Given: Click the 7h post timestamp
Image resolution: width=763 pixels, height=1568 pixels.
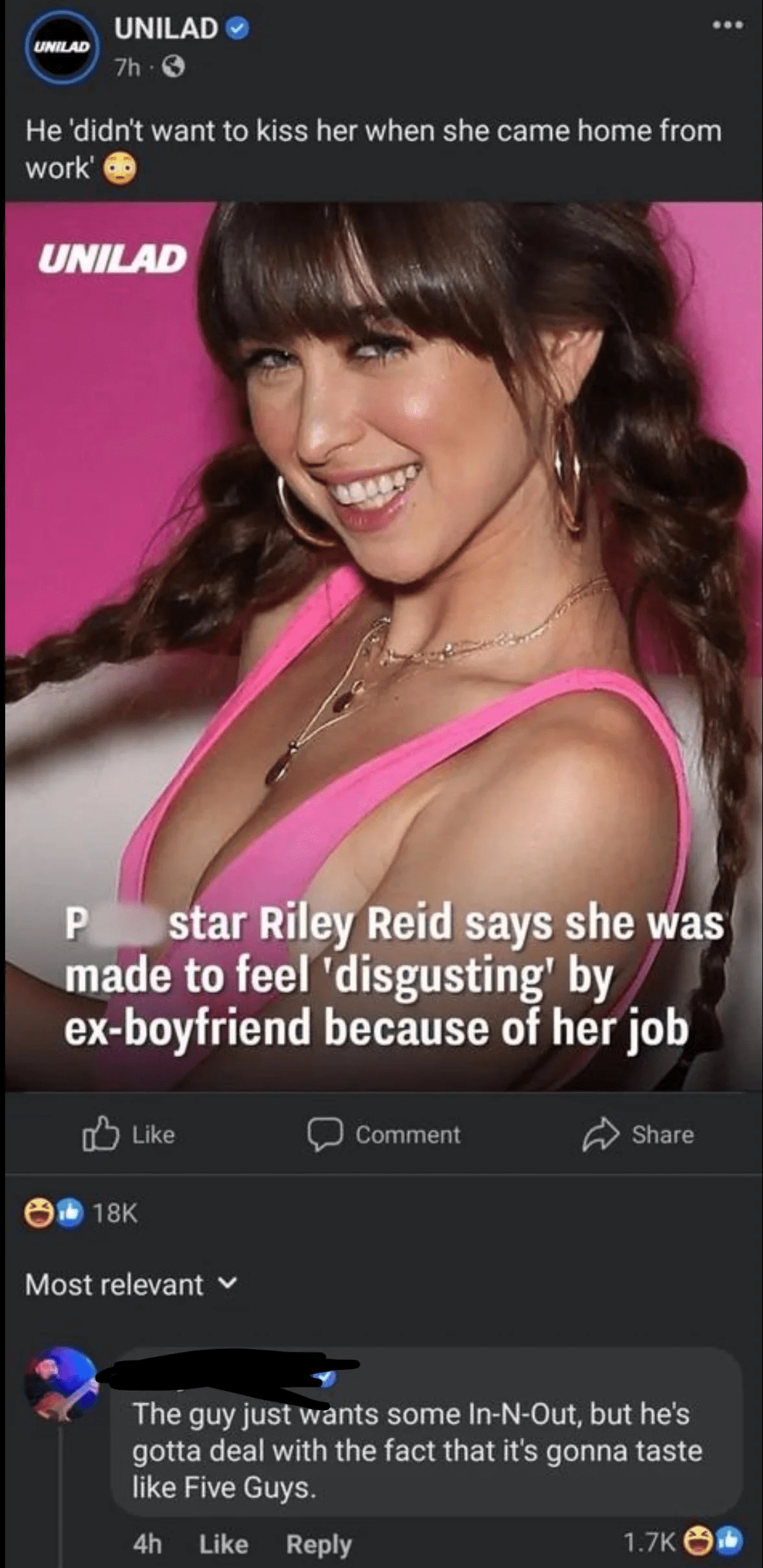Looking at the screenshot, I should click(x=127, y=67).
